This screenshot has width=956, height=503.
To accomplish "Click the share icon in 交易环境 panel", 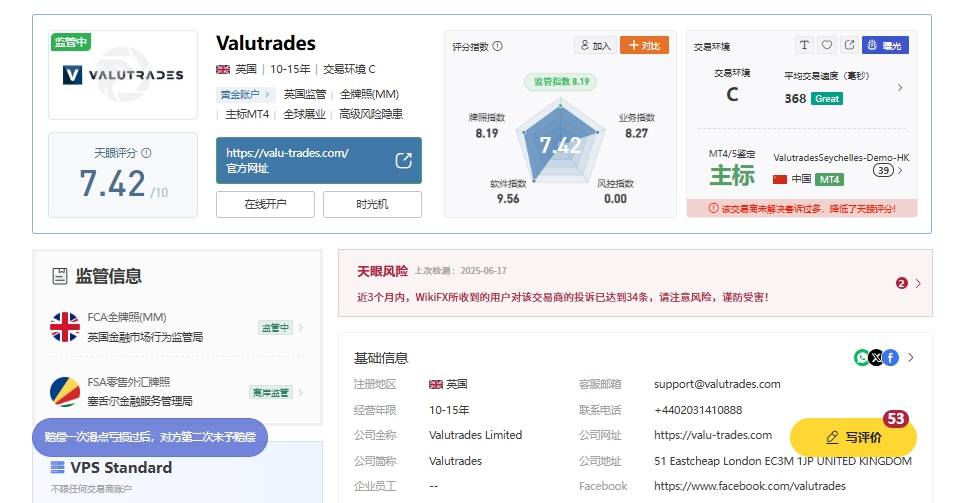I will (849, 45).
